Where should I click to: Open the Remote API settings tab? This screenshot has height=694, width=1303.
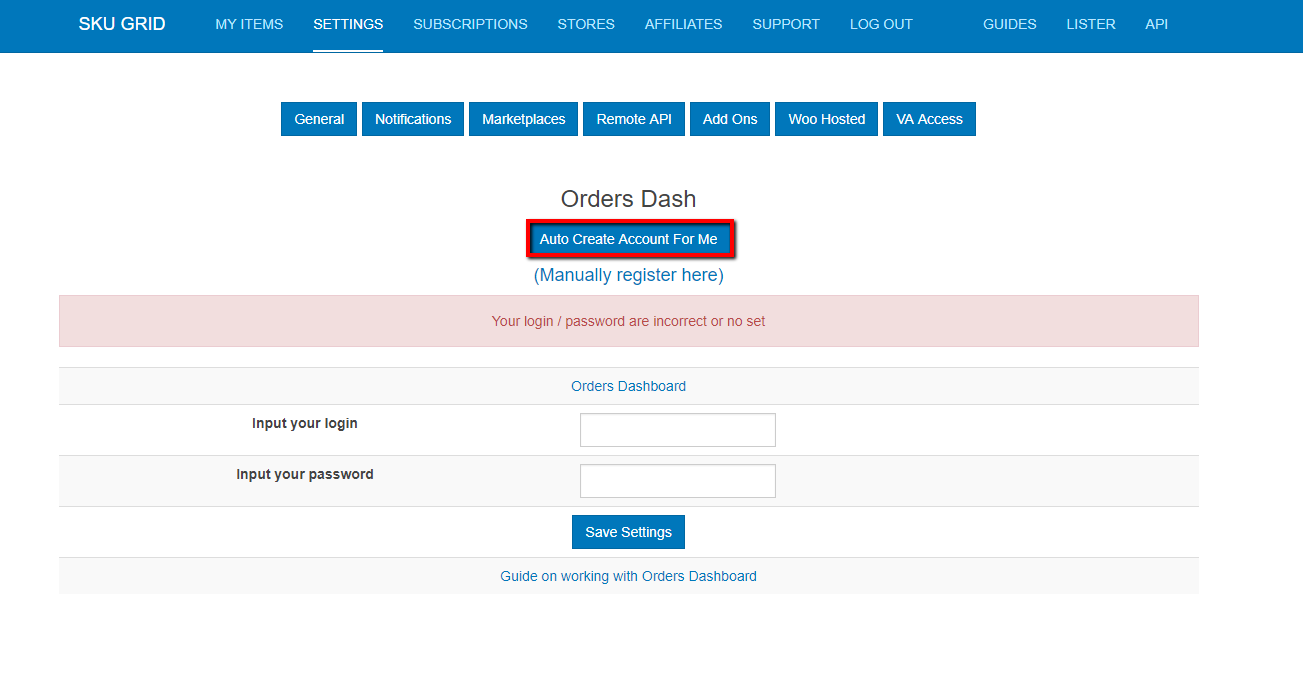(x=634, y=119)
